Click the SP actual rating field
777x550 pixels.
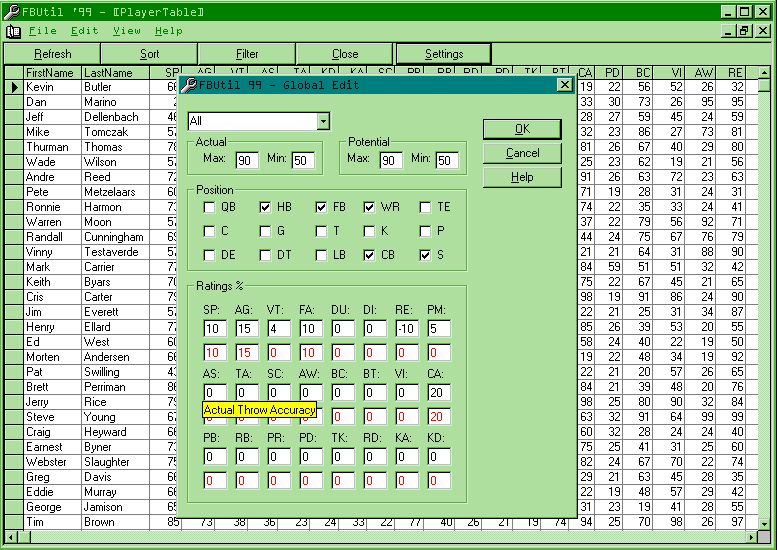[x=215, y=329]
